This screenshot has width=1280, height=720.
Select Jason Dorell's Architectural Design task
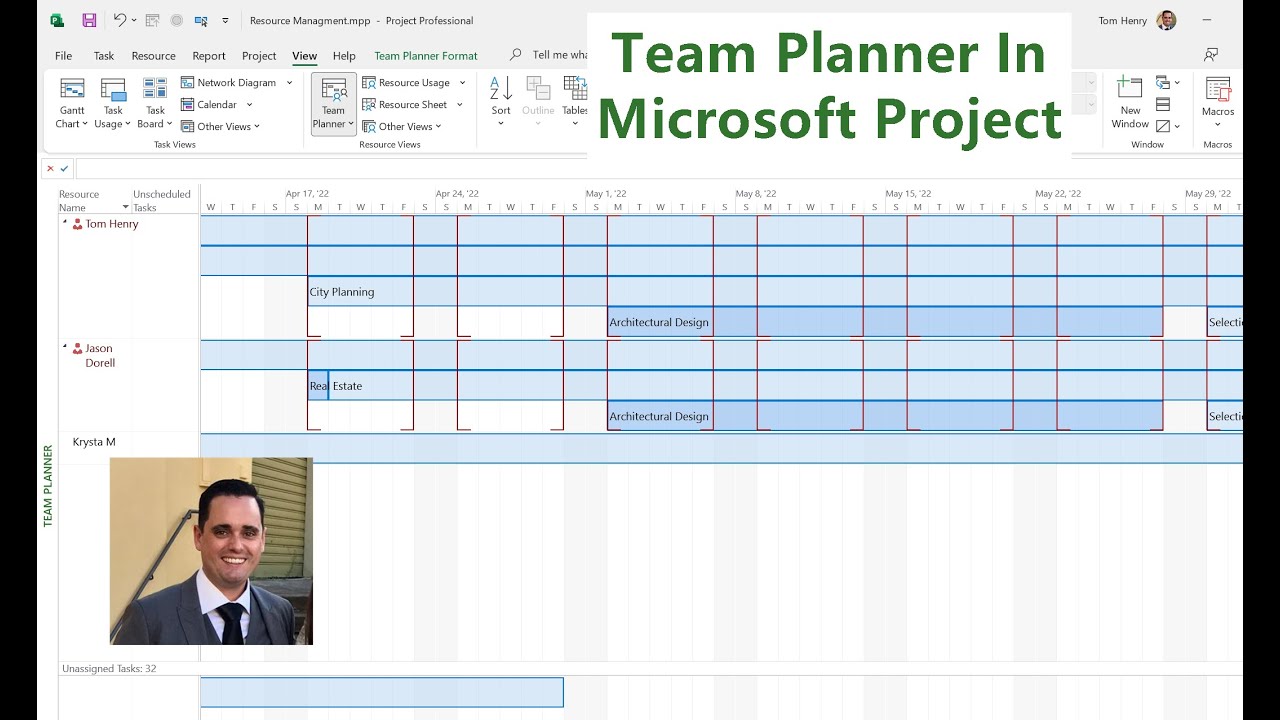pos(885,416)
